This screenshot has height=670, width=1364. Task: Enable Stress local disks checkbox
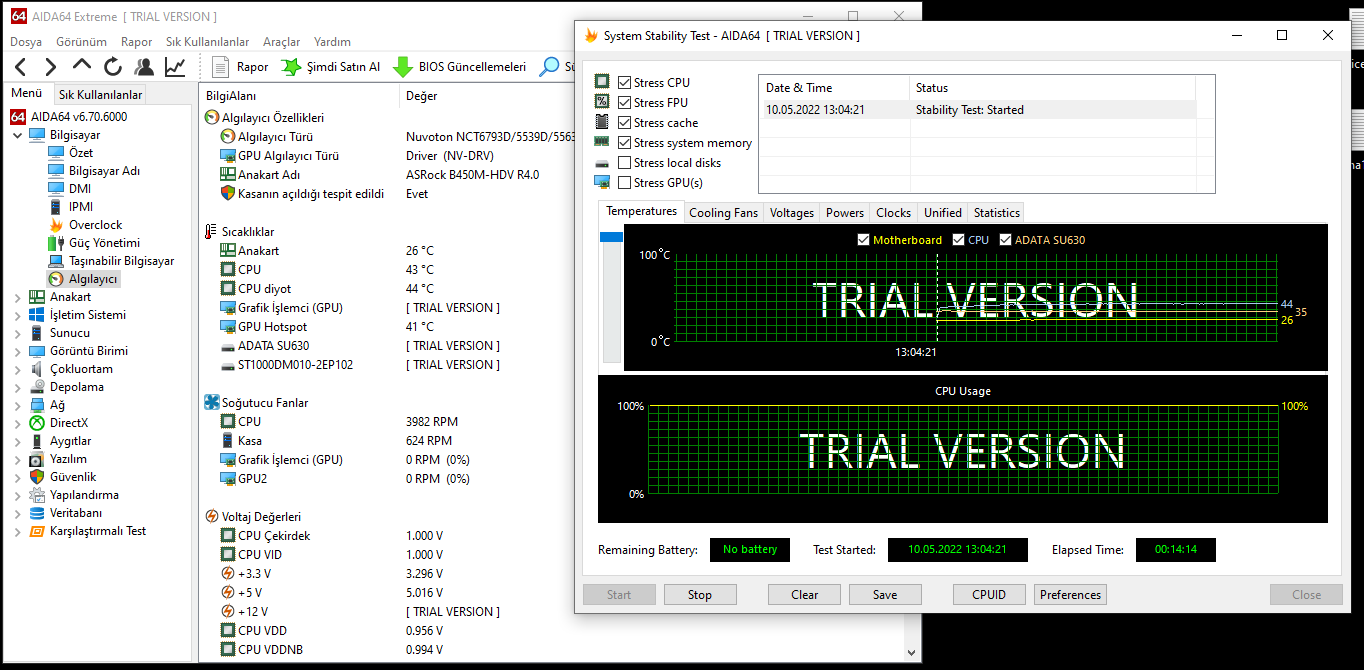625,162
